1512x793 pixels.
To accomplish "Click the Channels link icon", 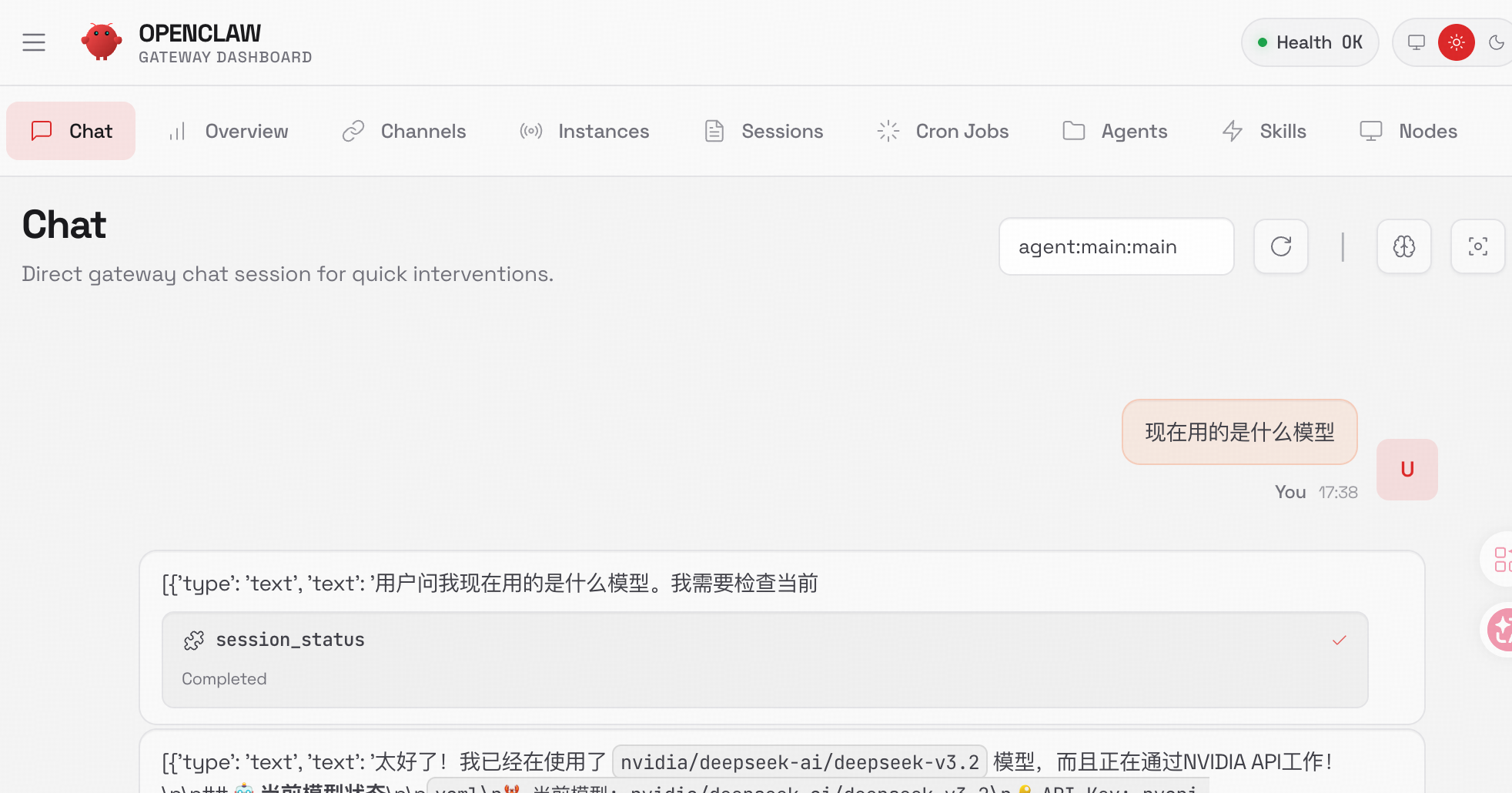I will (353, 131).
